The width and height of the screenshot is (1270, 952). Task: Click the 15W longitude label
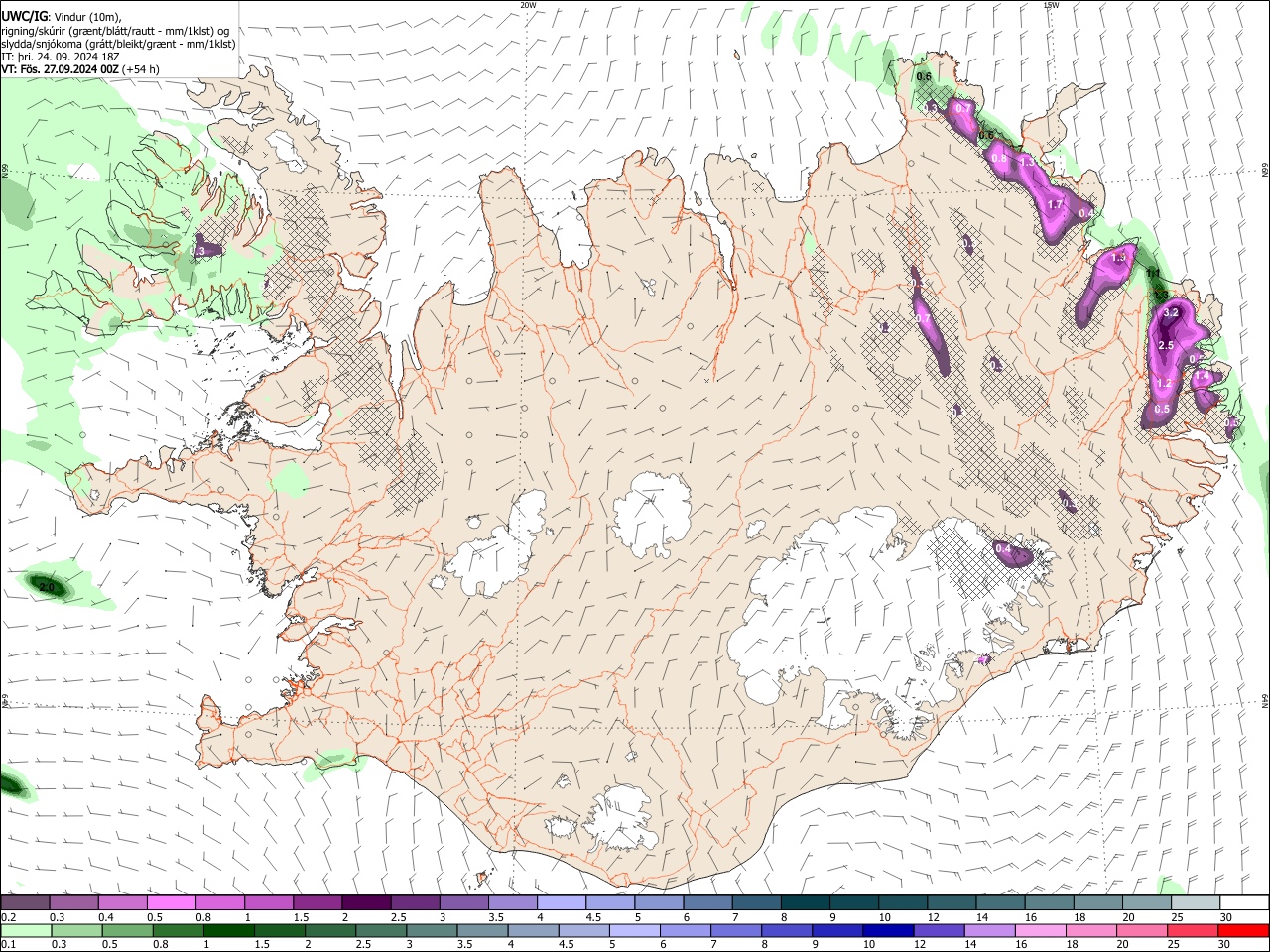[1051, 5]
